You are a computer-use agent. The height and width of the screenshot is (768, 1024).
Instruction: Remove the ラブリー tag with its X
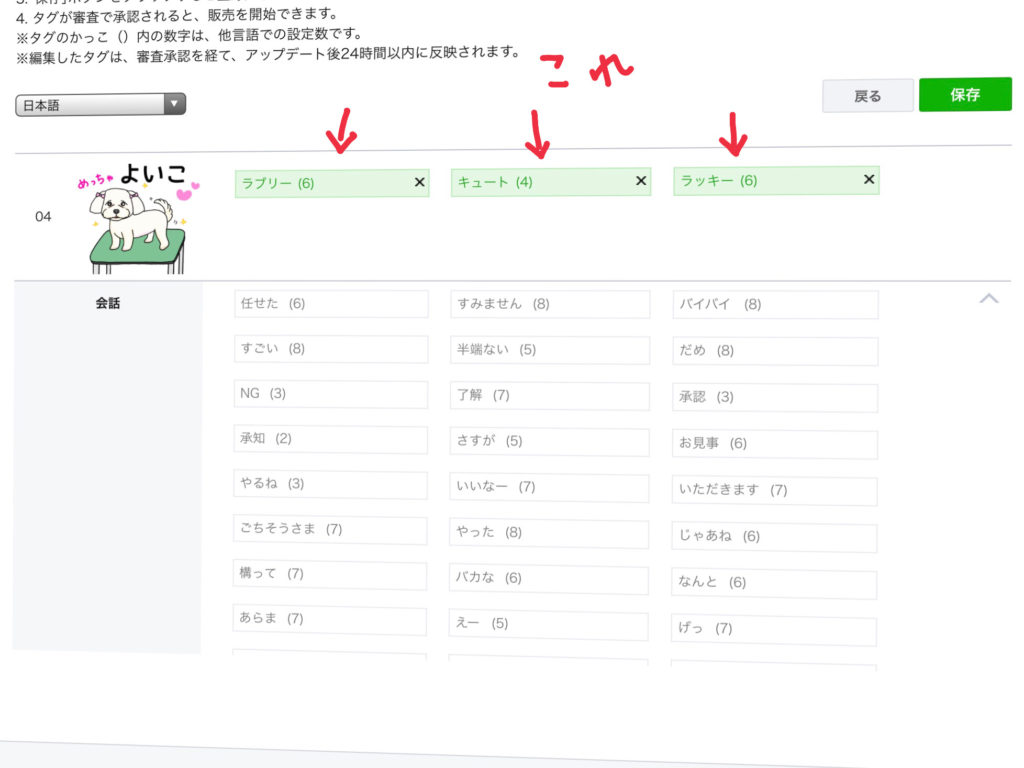(x=419, y=183)
